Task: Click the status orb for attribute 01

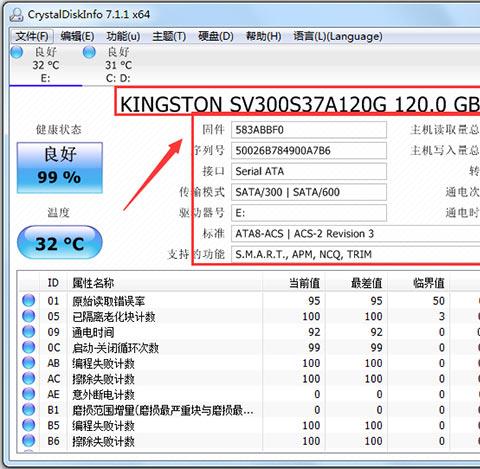Action: pos(29,300)
